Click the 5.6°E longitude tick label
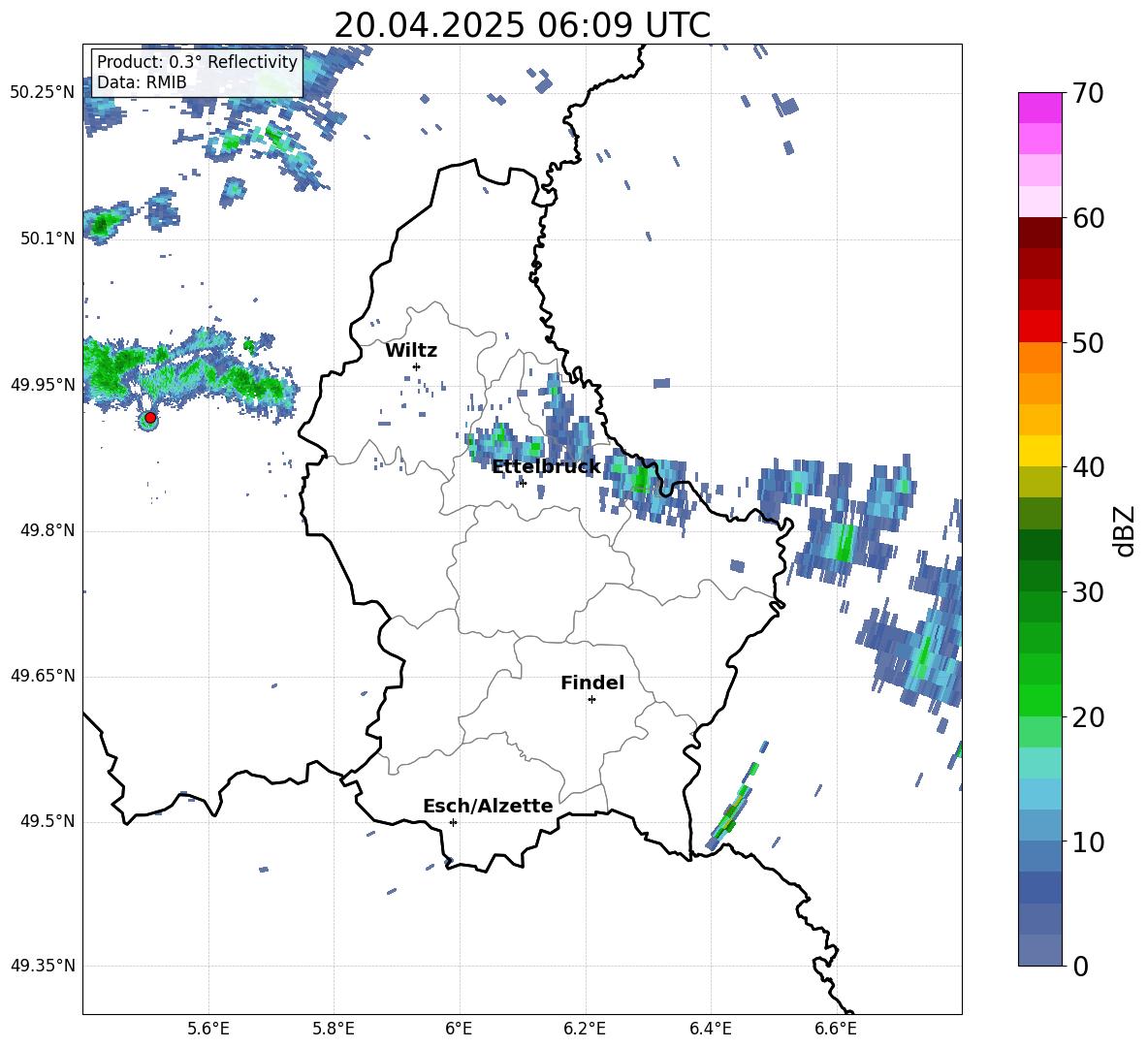 208,1029
